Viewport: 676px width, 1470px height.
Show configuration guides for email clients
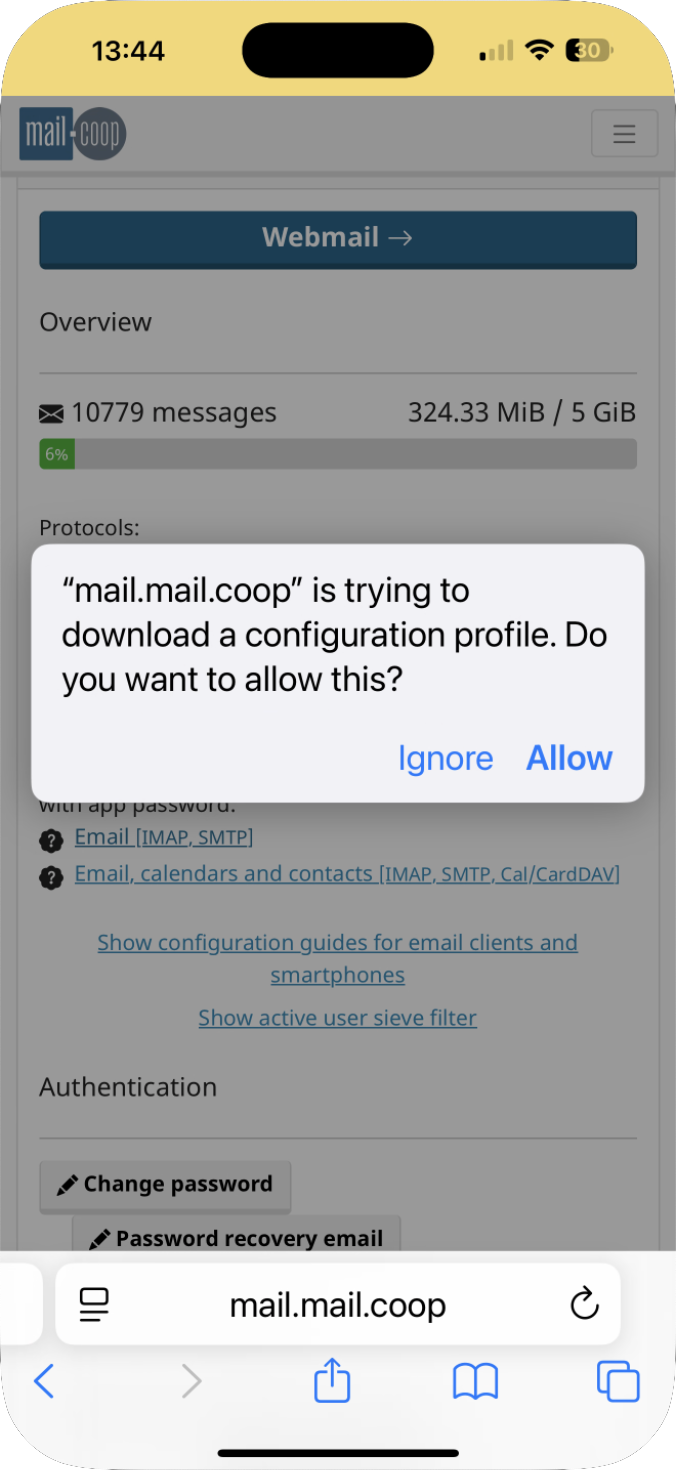[338, 958]
